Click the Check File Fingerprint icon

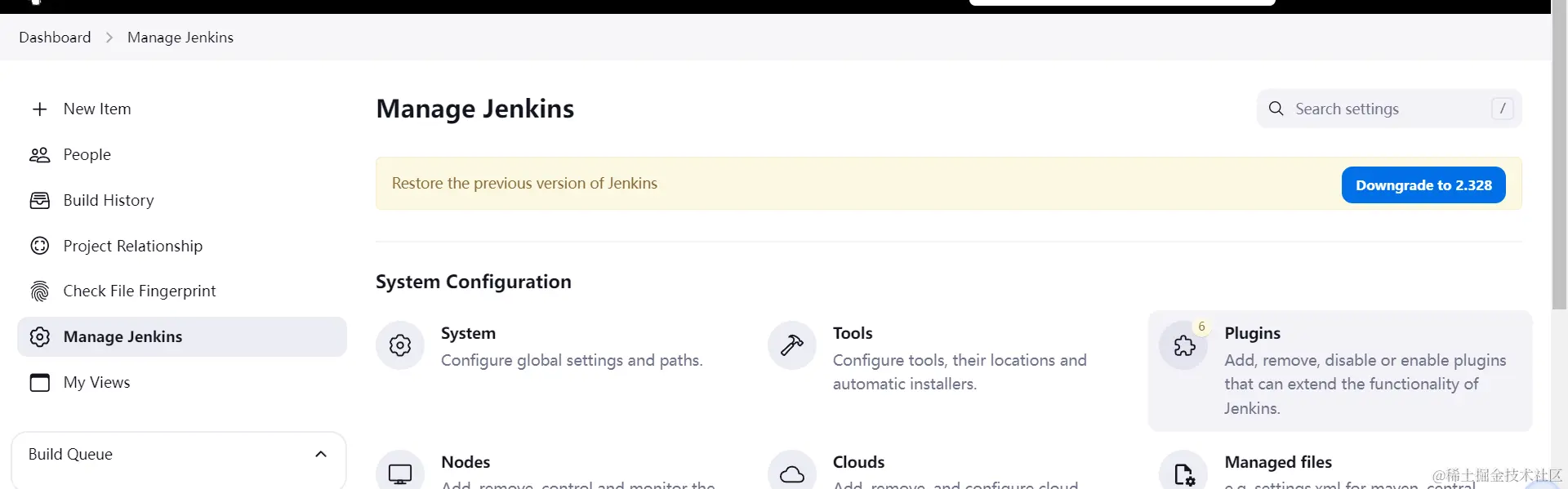pos(40,291)
